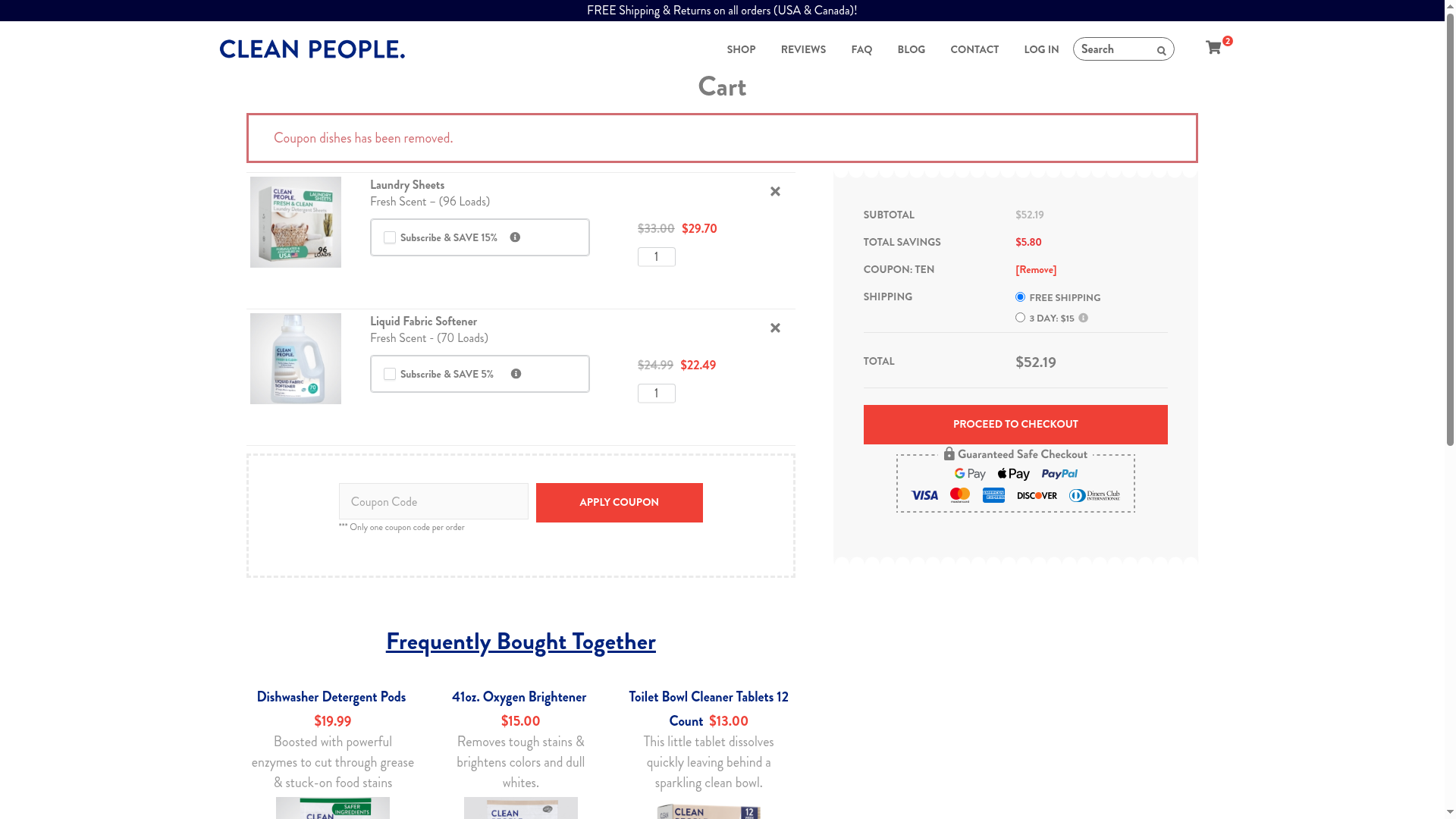
Task: Remove Liquid Fabric Softener with the X icon
Action: (x=775, y=328)
